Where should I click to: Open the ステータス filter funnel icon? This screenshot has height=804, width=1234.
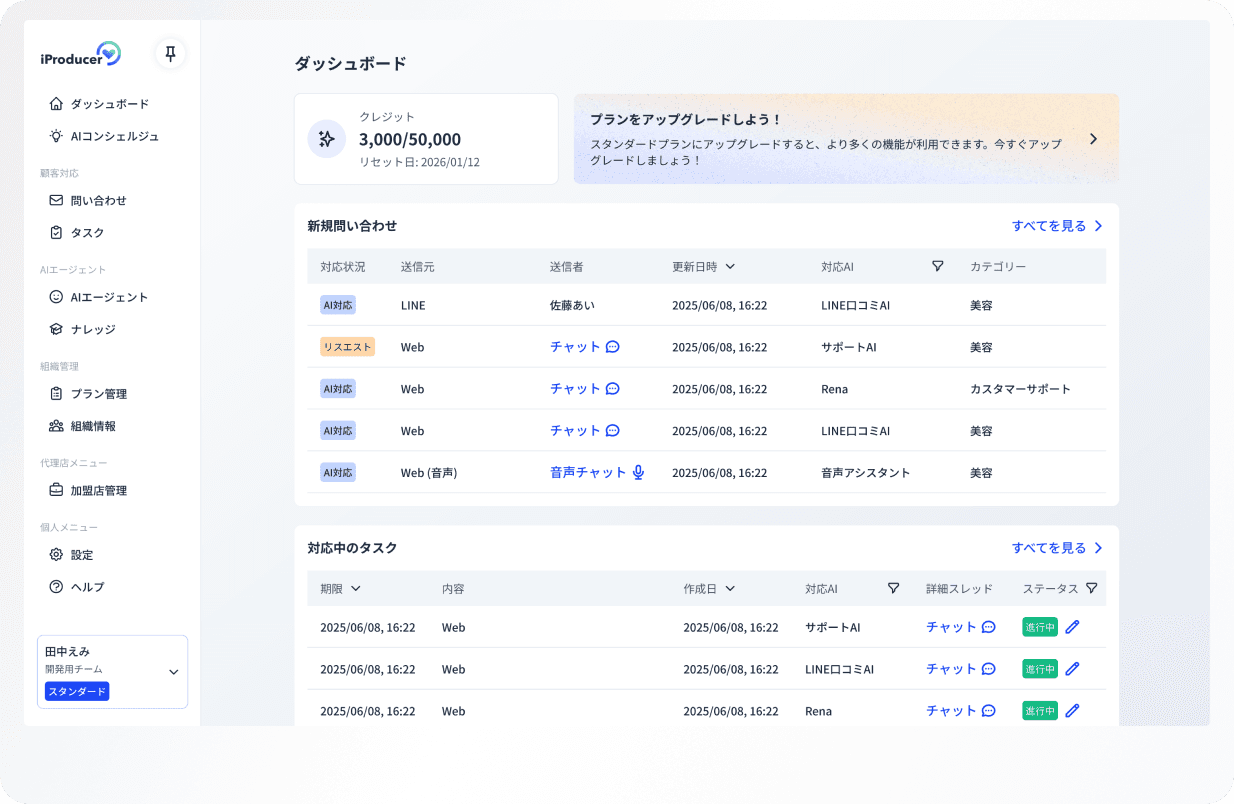pyautogui.click(x=1091, y=588)
